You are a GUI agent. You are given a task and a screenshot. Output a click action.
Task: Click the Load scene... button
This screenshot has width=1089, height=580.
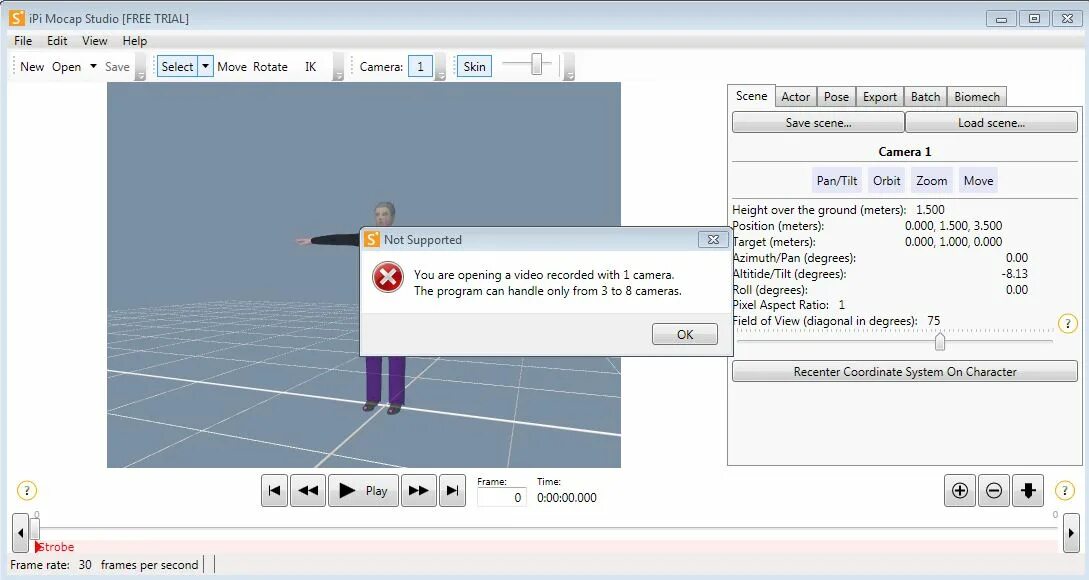click(x=991, y=122)
